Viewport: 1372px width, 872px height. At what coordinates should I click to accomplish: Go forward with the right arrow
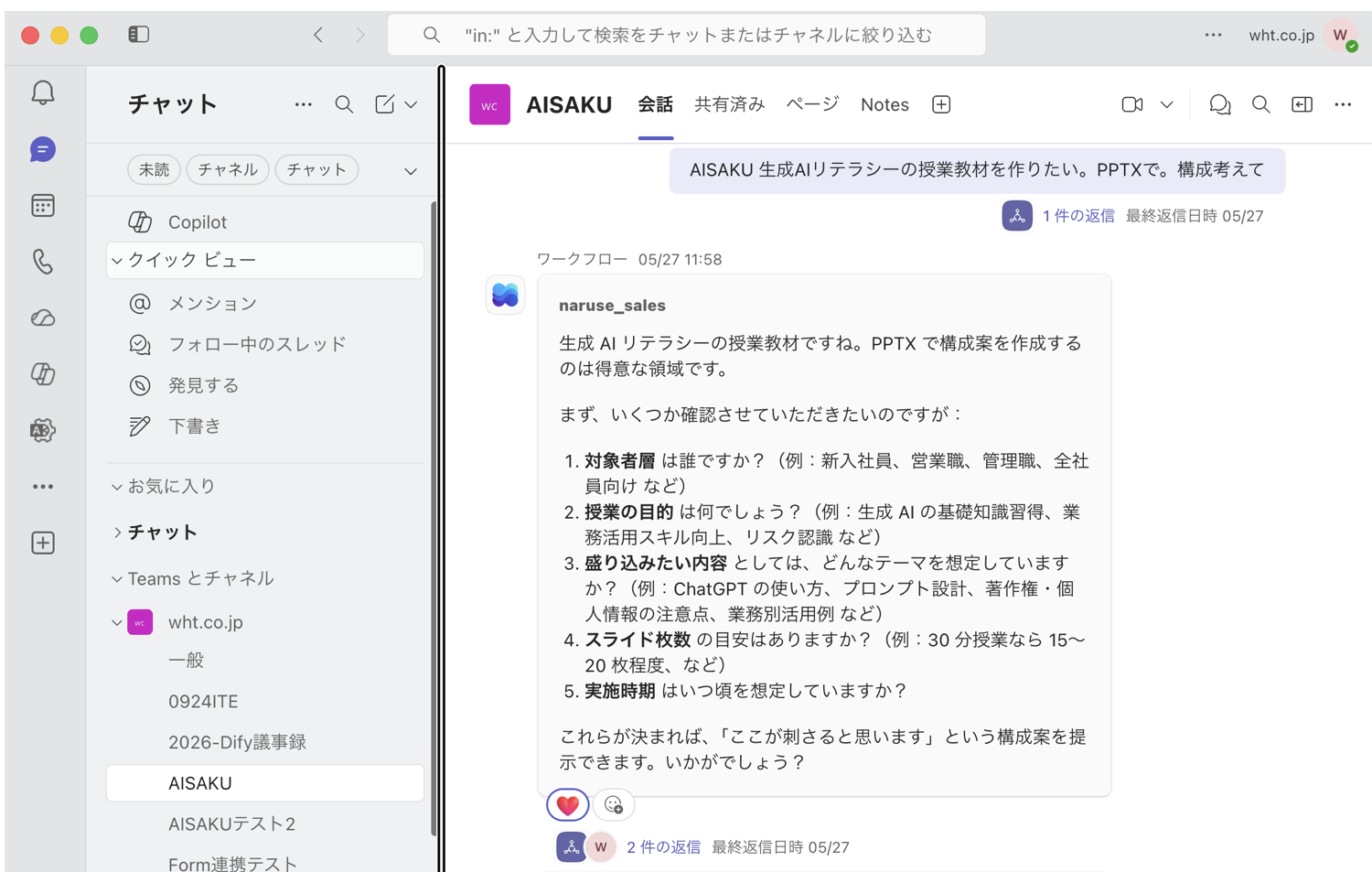tap(360, 35)
